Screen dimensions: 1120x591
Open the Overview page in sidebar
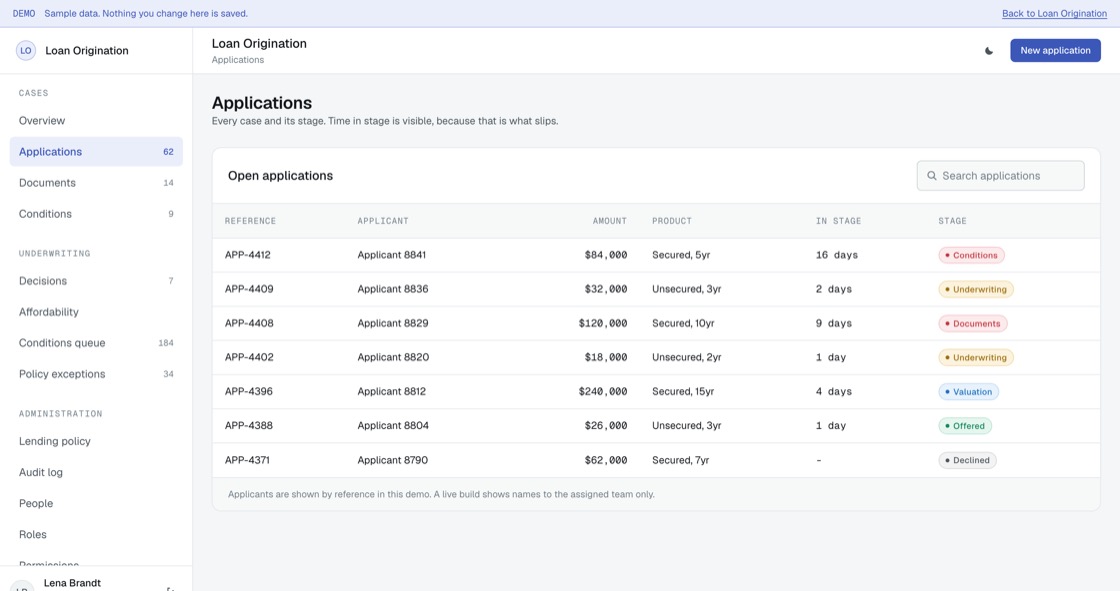[96, 121]
